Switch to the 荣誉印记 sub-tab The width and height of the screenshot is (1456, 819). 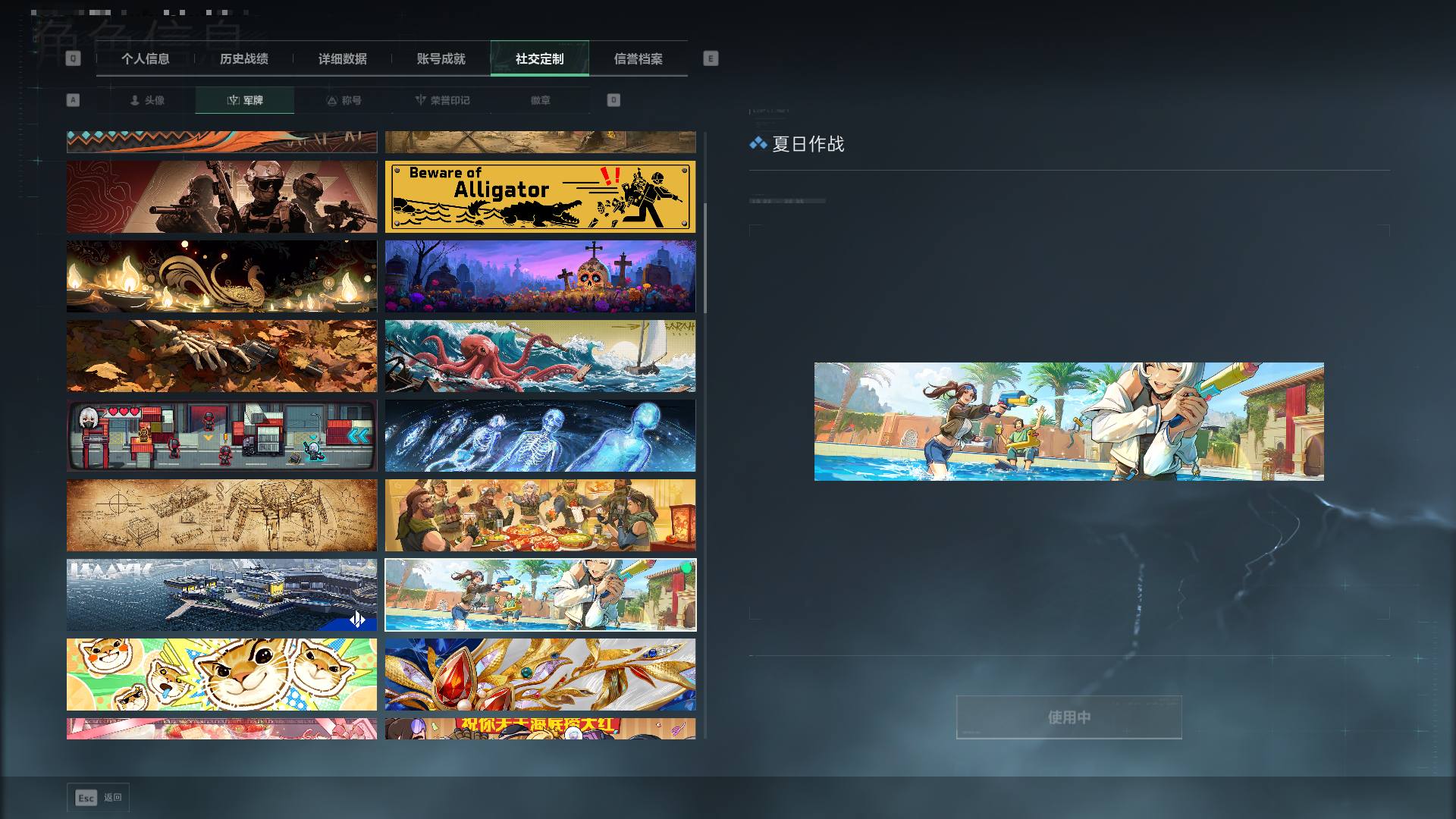(442, 100)
